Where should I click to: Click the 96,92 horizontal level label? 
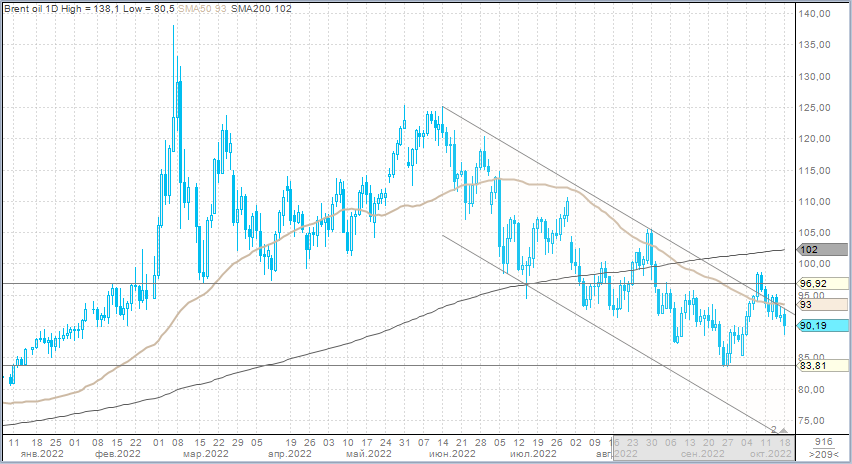tap(816, 284)
